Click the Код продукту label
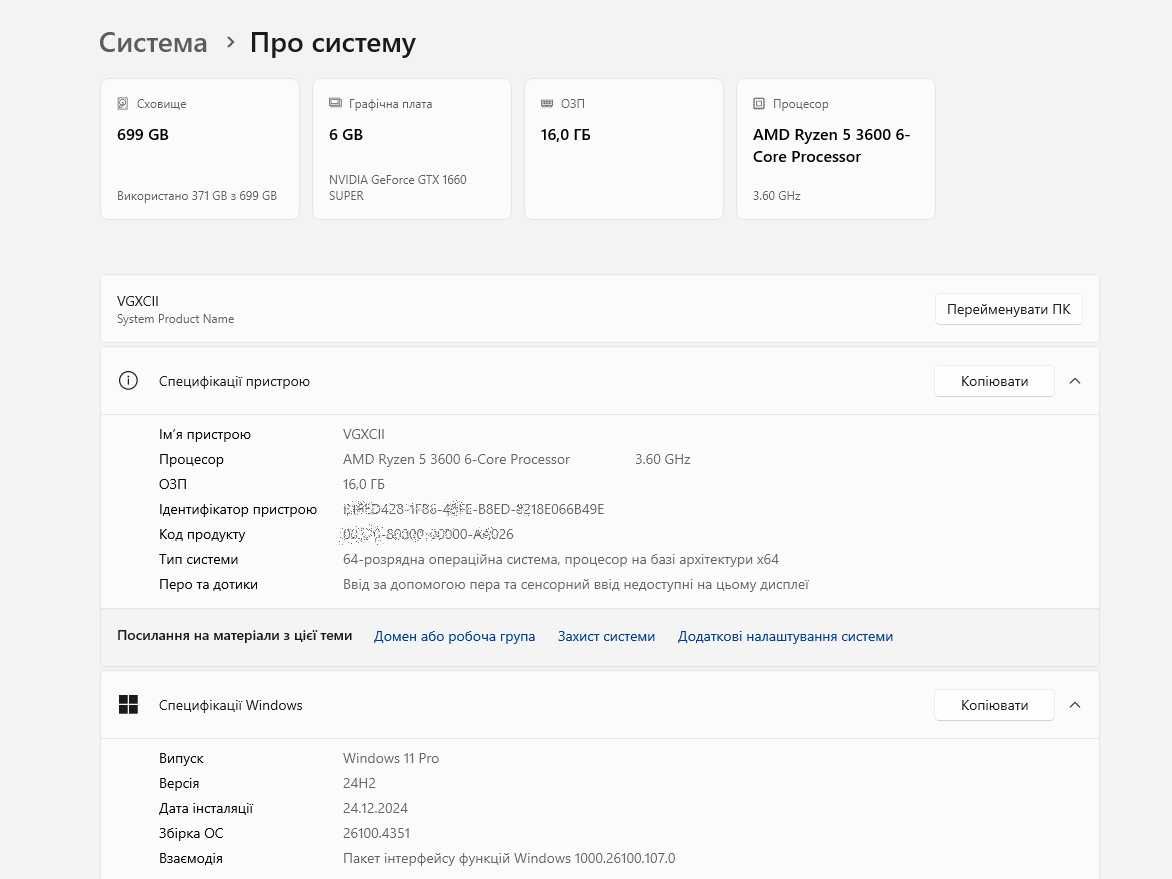The height and width of the screenshot is (879, 1172). tap(202, 534)
